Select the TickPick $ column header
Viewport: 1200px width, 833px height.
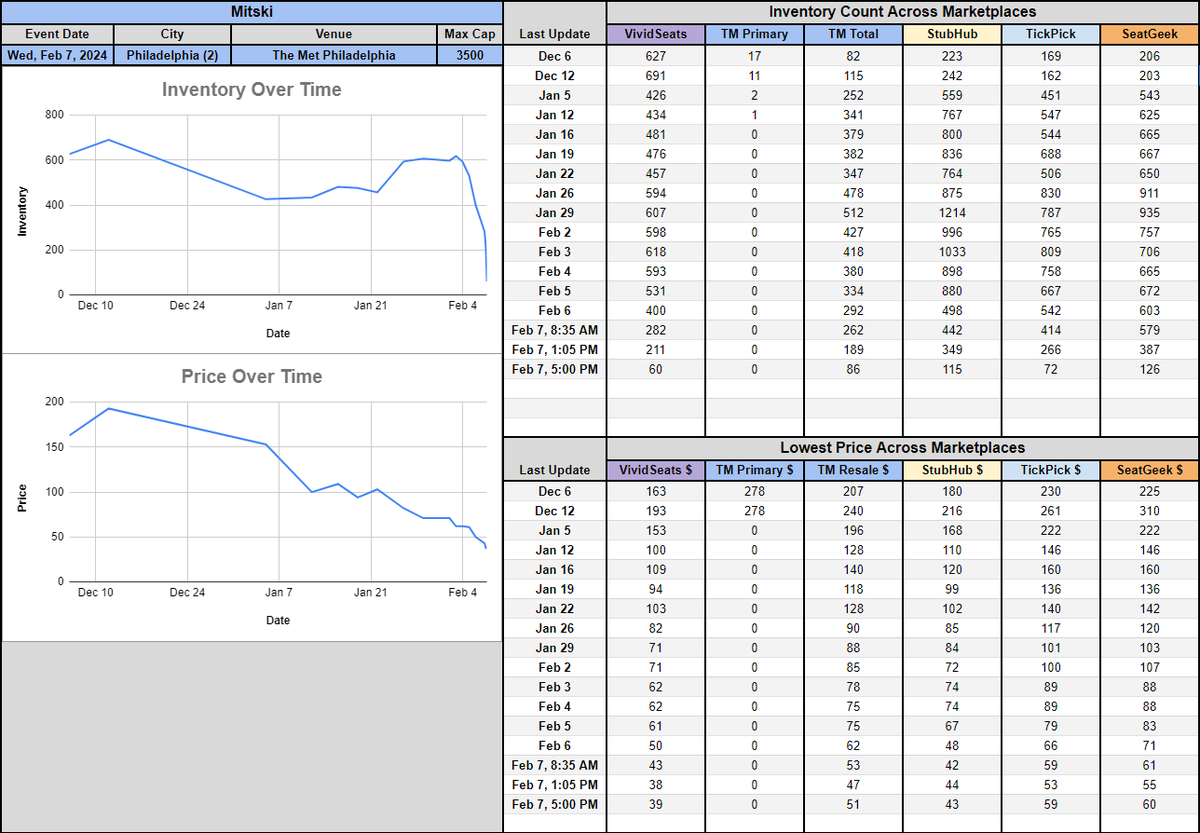[1050, 470]
